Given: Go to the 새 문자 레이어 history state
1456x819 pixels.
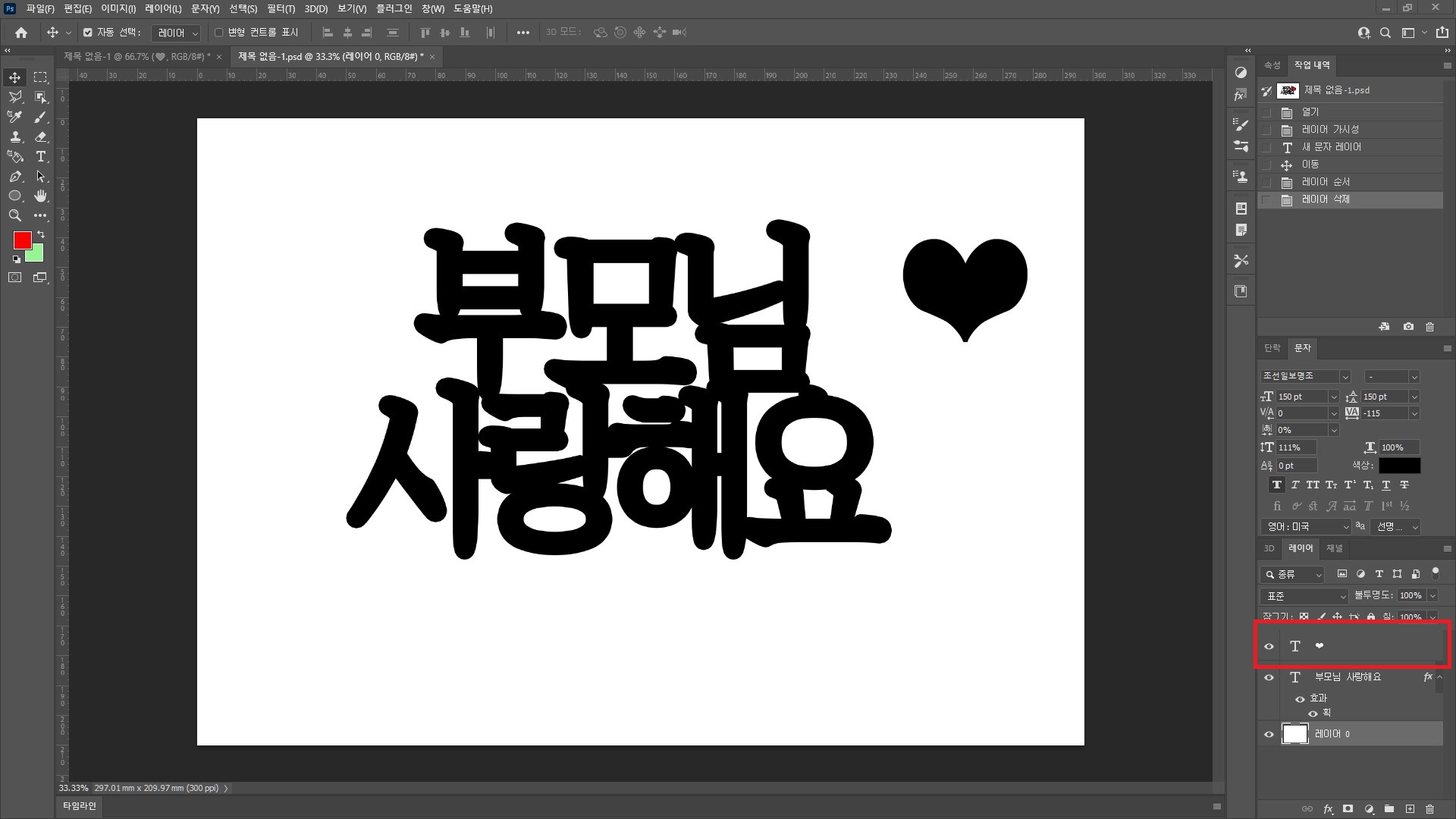Looking at the screenshot, I should [x=1331, y=147].
